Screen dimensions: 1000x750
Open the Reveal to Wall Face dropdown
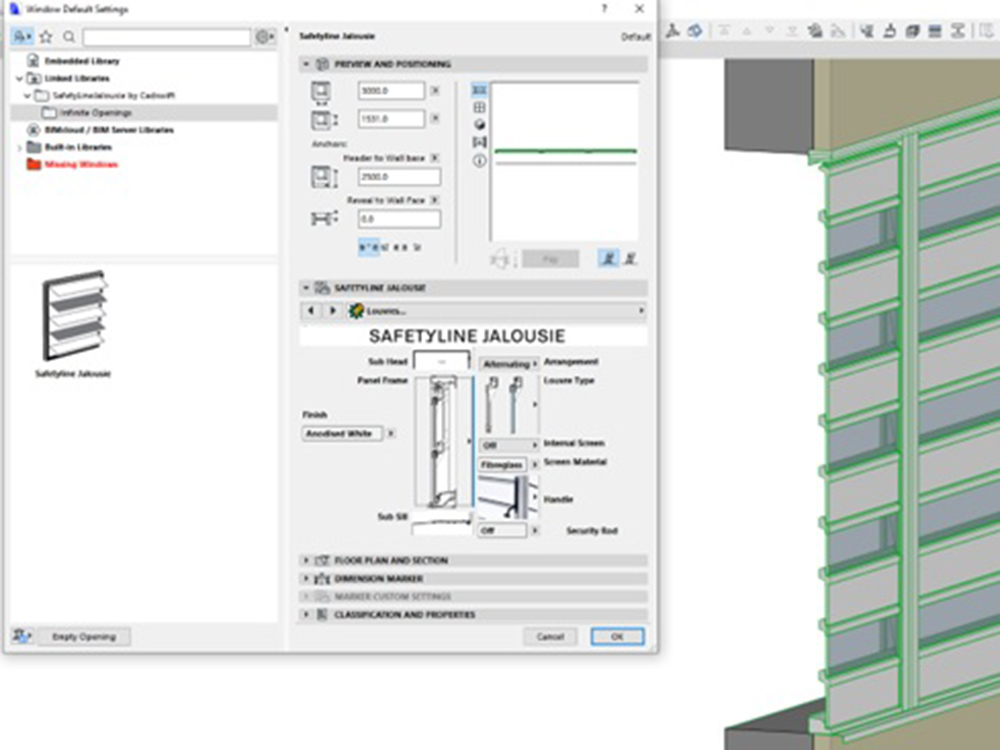pyautogui.click(x=435, y=200)
